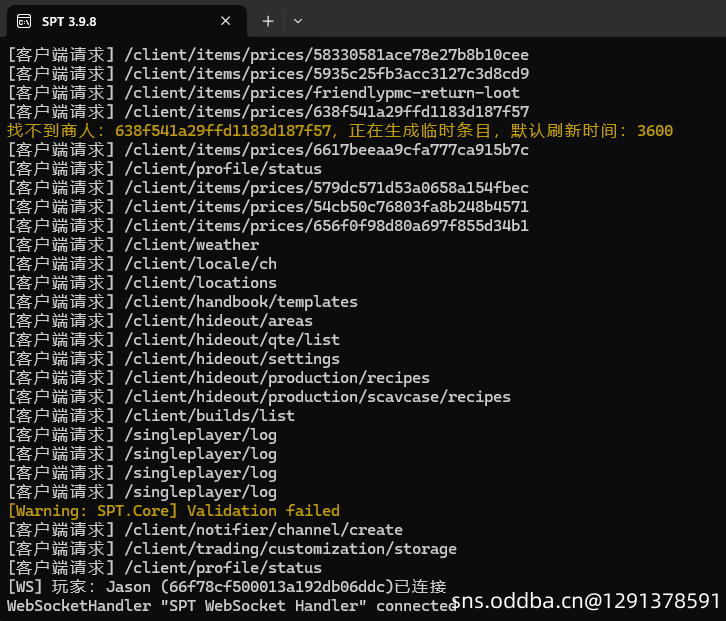The image size is (726, 621).
Task: Click the sns.oddba.cn watermark text
Action: point(586,601)
